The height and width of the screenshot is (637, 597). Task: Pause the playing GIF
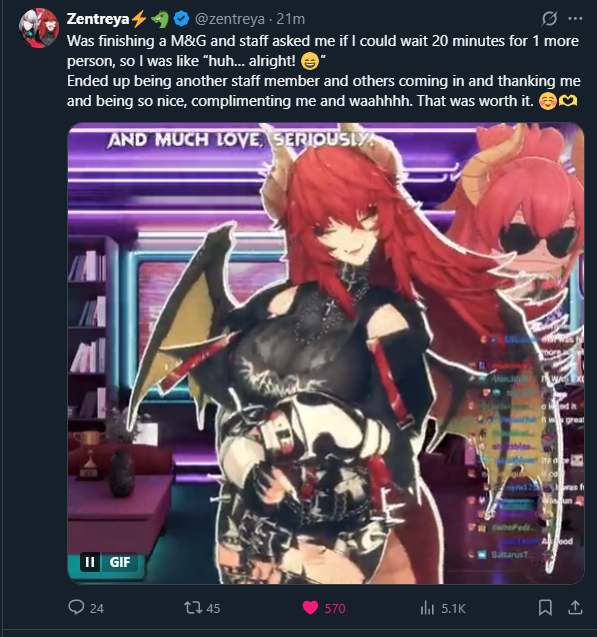coord(90,562)
